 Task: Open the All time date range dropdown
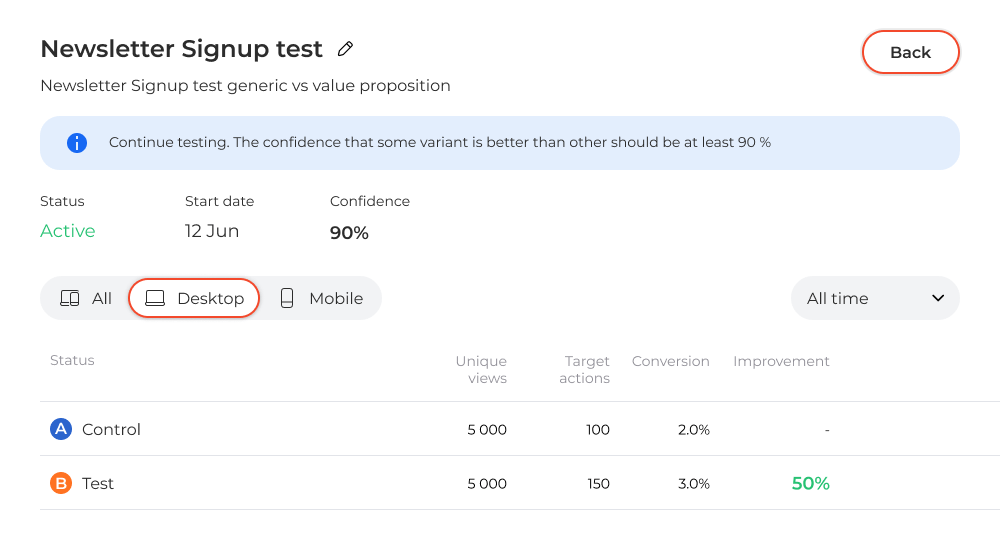(x=875, y=298)
